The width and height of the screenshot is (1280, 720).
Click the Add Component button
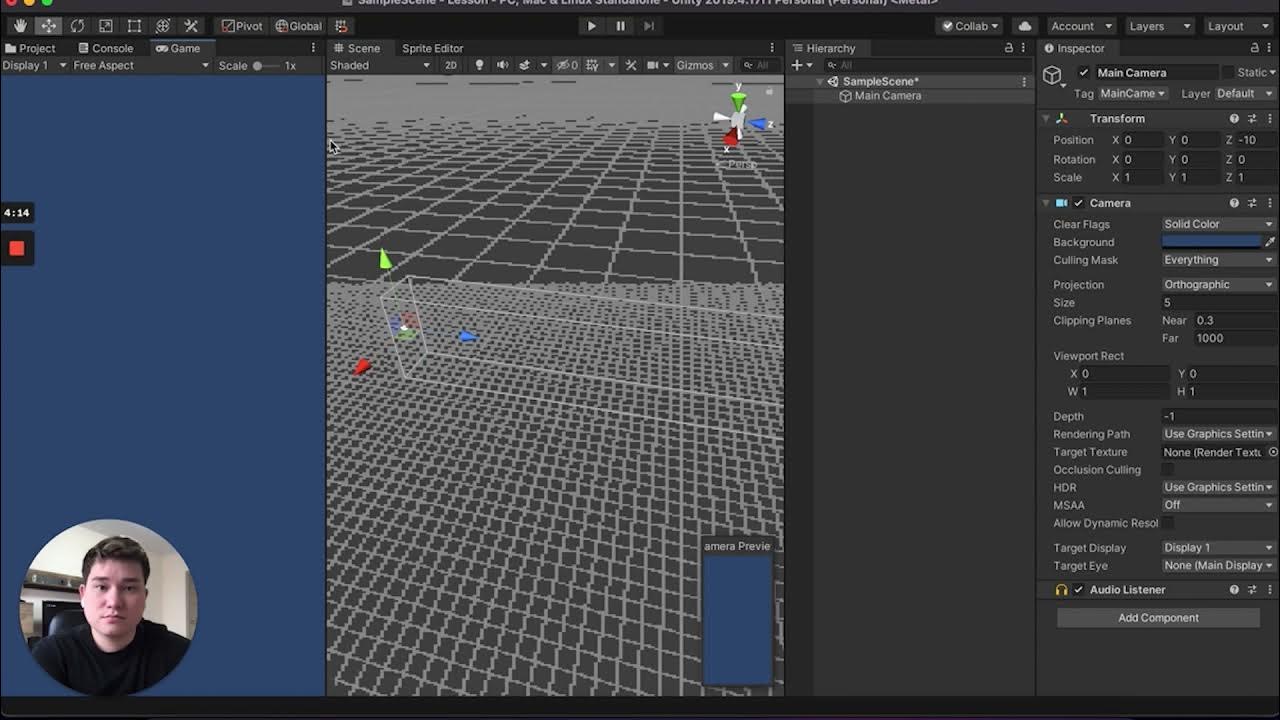[1158, 618]
